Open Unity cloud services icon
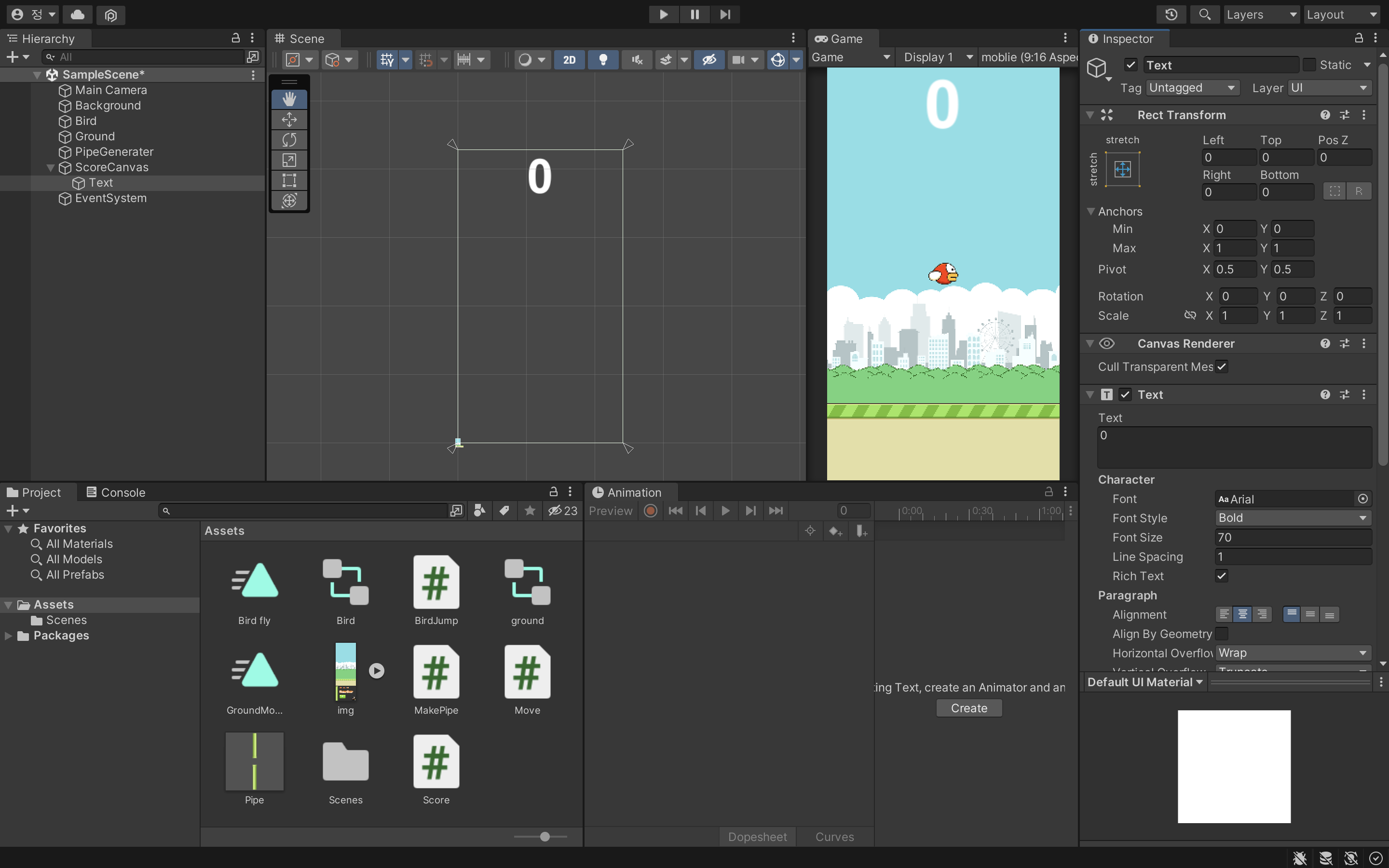Viewport: 1389px width, 868px height. point(78,14)
